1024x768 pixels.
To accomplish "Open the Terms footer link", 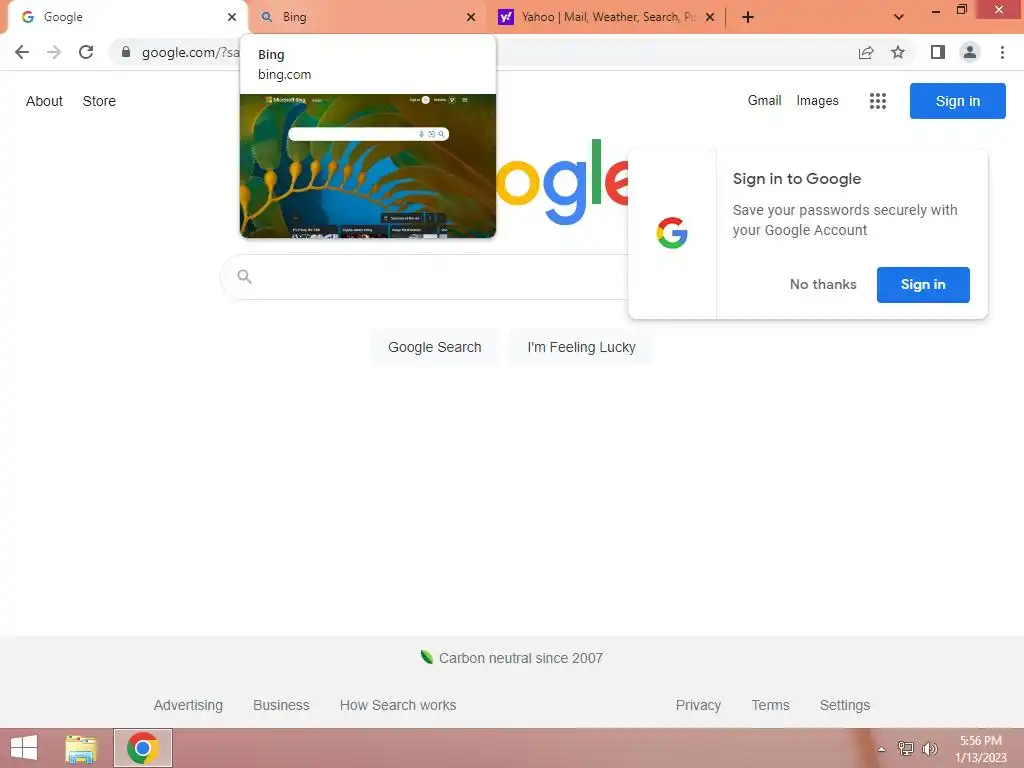I will coord(770,705).
